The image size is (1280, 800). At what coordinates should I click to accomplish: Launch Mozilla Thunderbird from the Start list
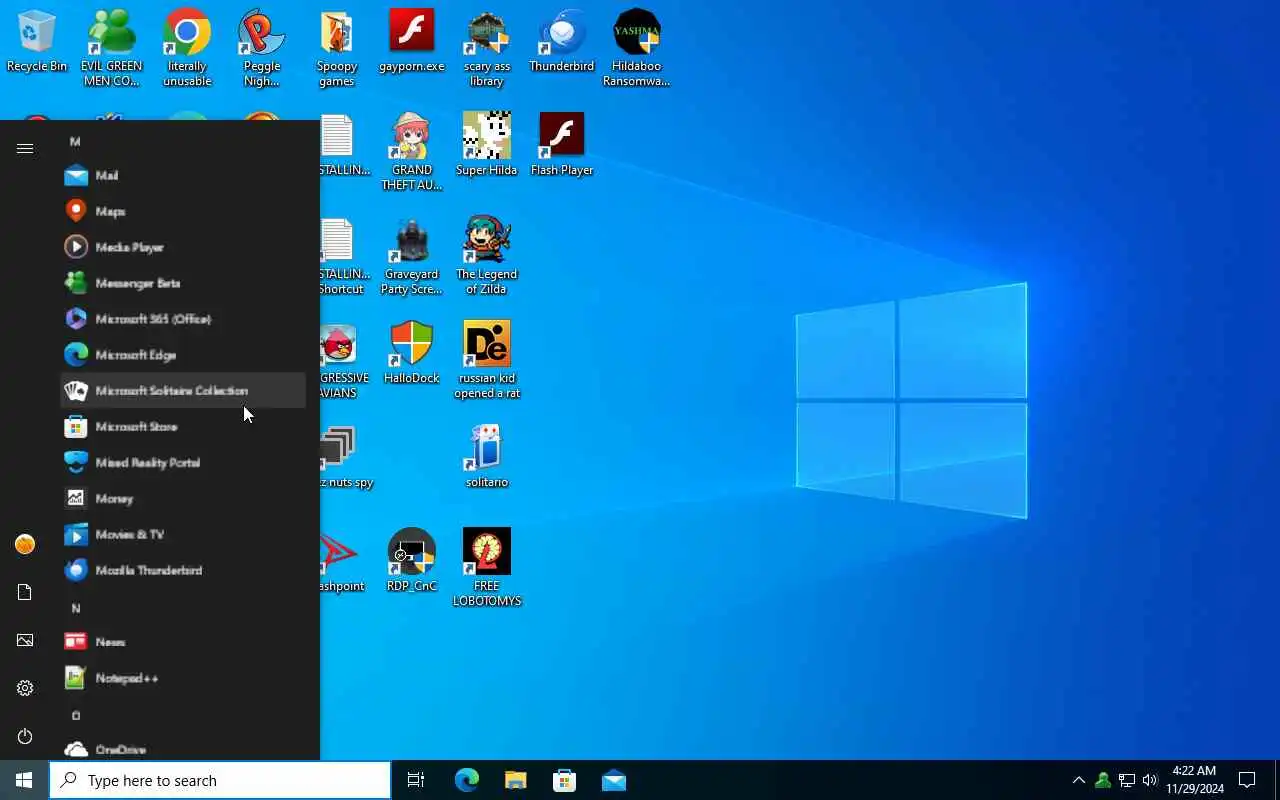pos(184,571)
